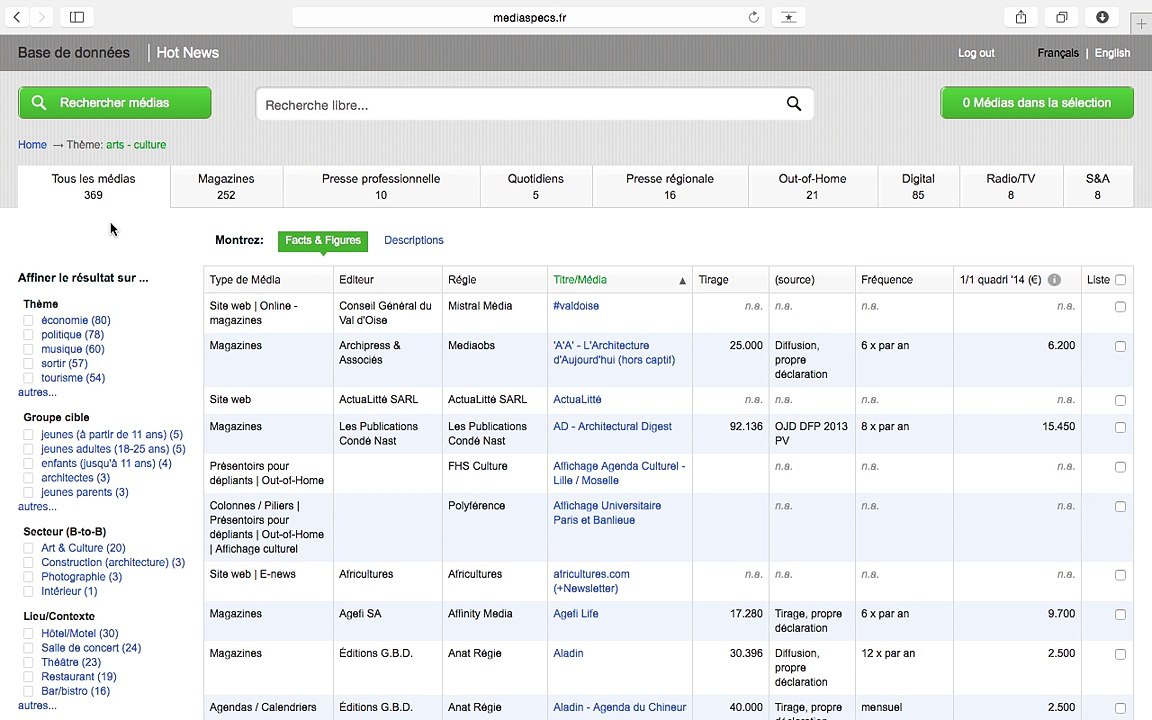Expand autres... under Groupe cible
Image resolution: width=1152 pixels, height=720 pixels.
point(37,506)
